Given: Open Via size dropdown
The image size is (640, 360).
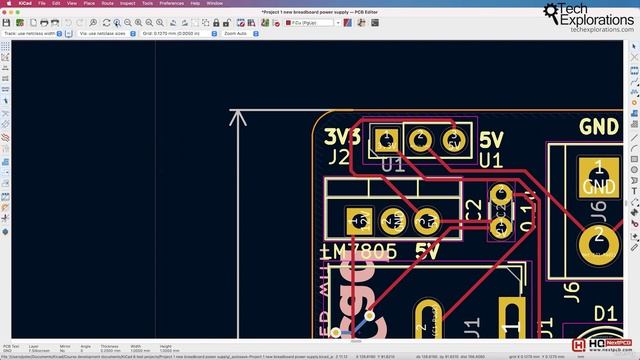Looking at the screenshot, I should point(107,33).
